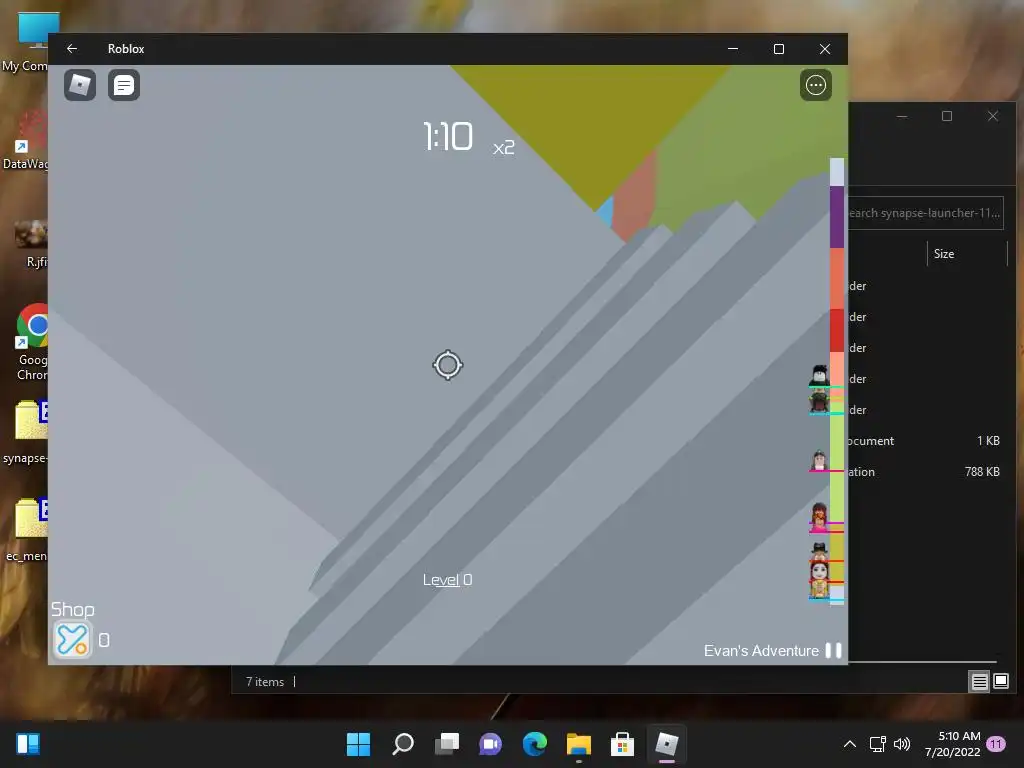Select the 1 KB document row in Explorer

(x=925, y=441)
